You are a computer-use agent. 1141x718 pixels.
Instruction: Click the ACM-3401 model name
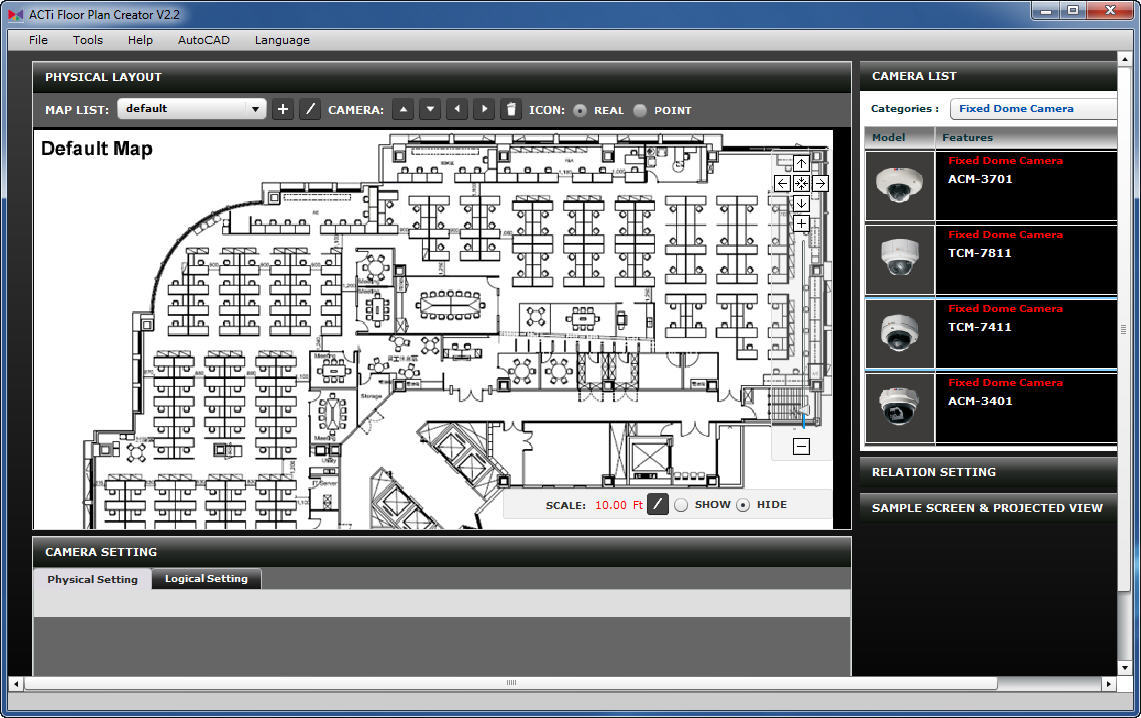(x=980, y=401)
